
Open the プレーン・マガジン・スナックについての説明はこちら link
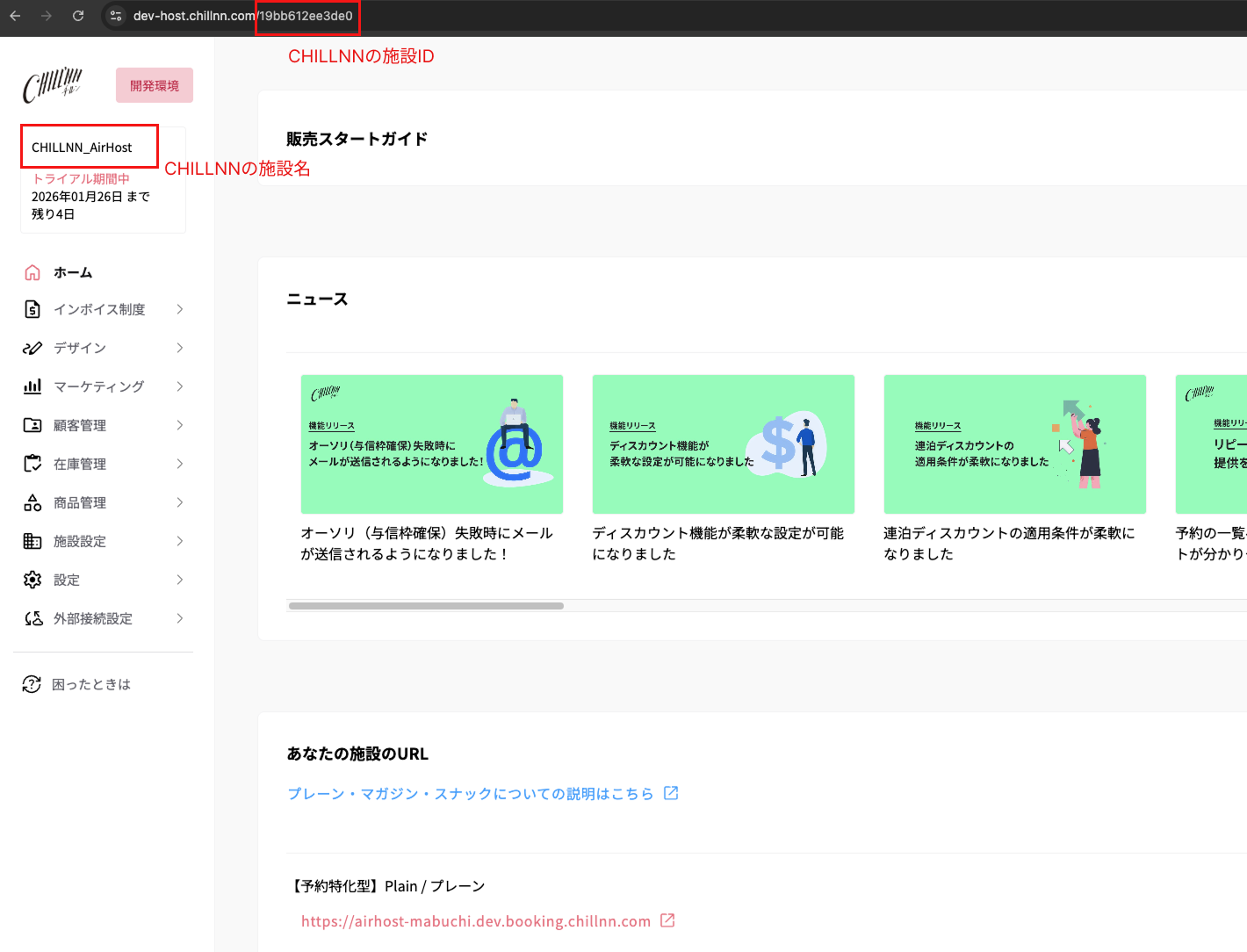point(471,793)
